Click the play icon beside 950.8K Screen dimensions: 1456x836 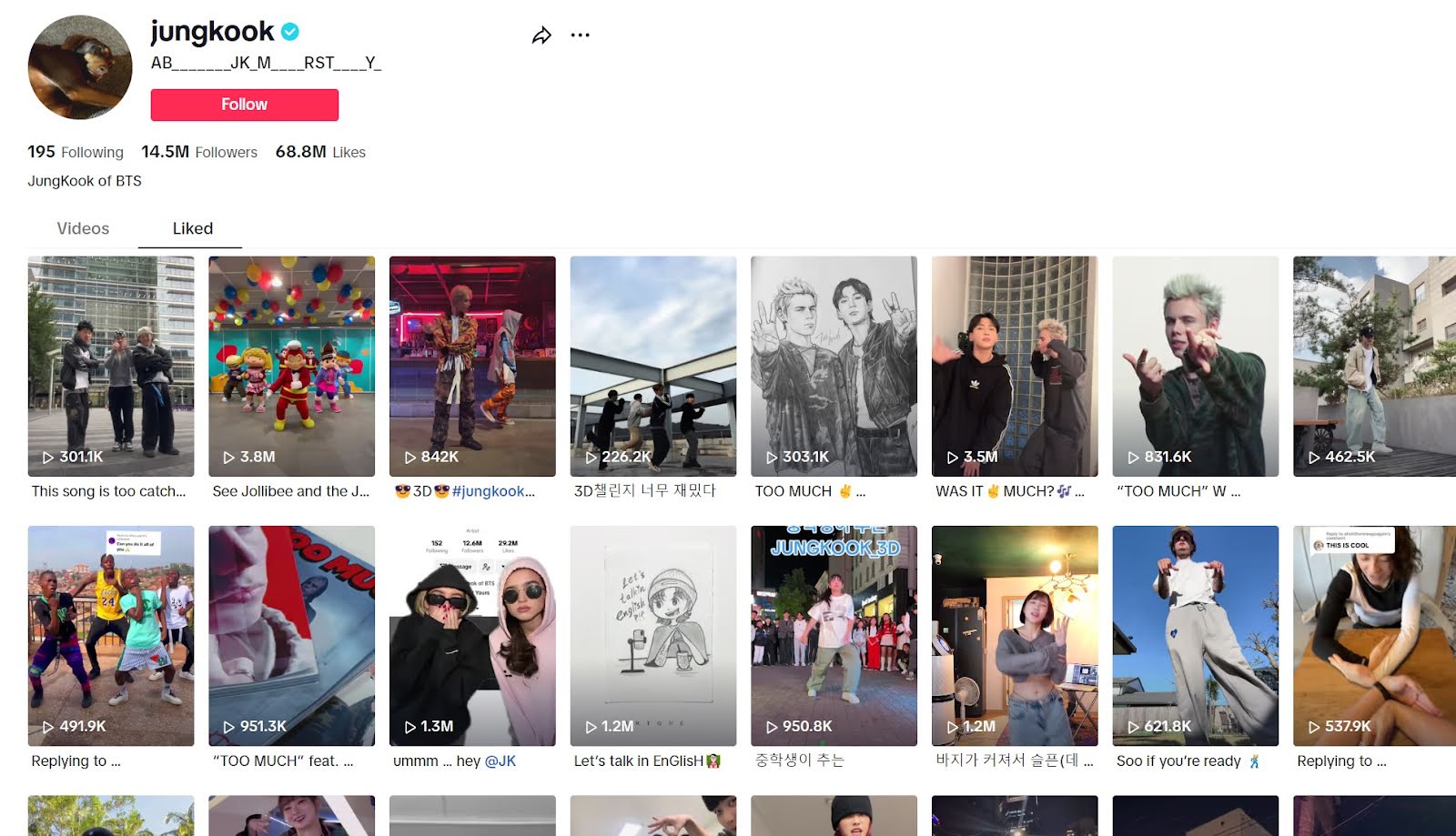point(771,727)
